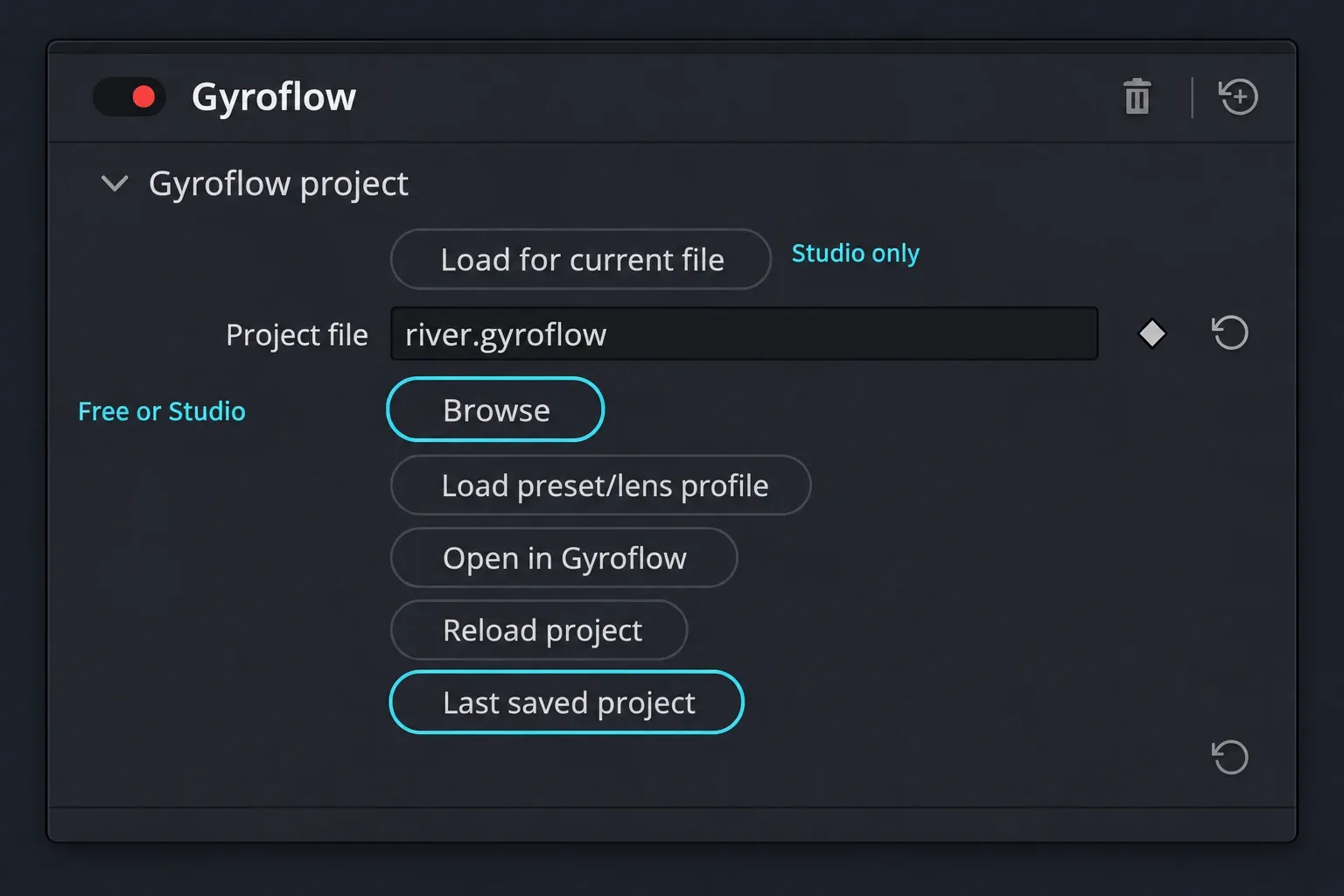1344x896 pixels.
Task: Click Load for current file button
Action: (581, 259)
